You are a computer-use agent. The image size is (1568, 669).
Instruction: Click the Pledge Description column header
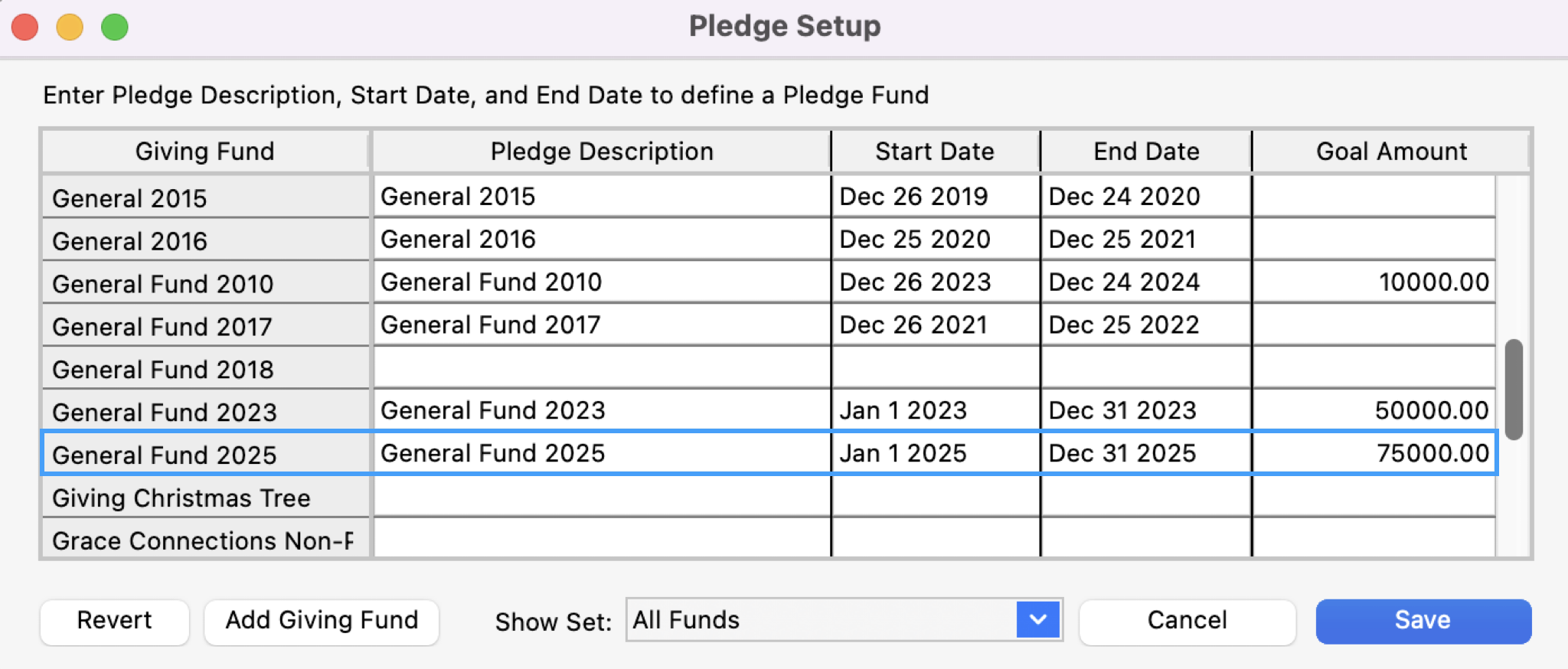click(x=601, y=151)
